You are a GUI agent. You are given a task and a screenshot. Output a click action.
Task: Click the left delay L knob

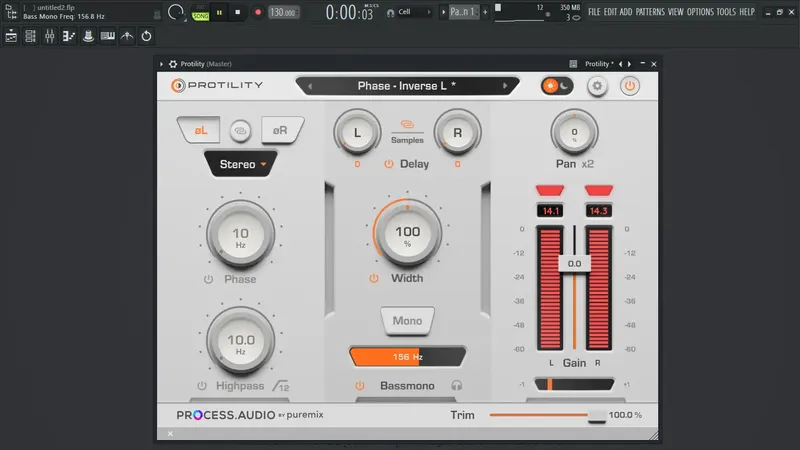tap(357, 133)
